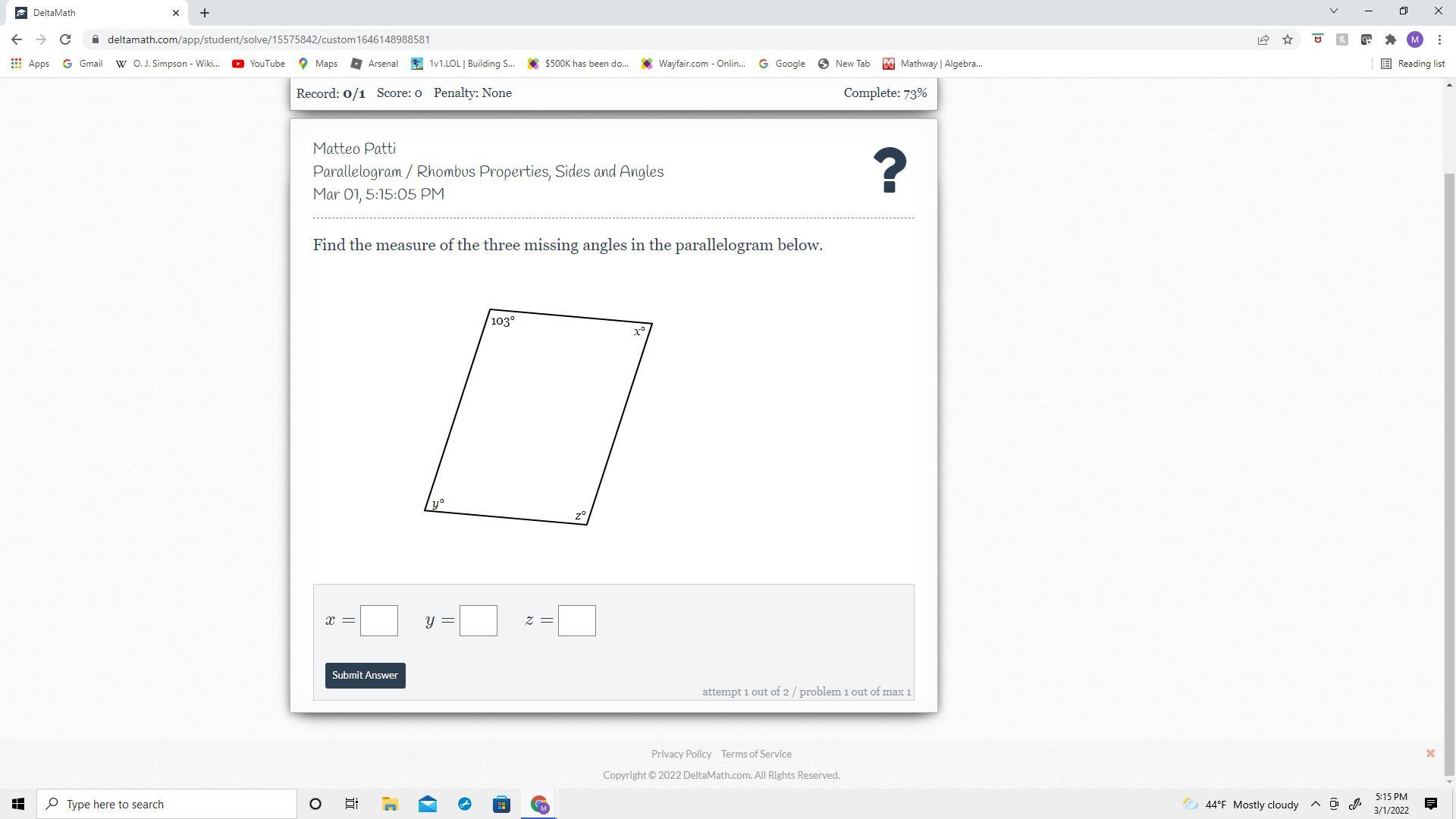Viewport: 1456px width, 819px height.
Task: Focus the x answer input box
Action: tap(379, 620)
